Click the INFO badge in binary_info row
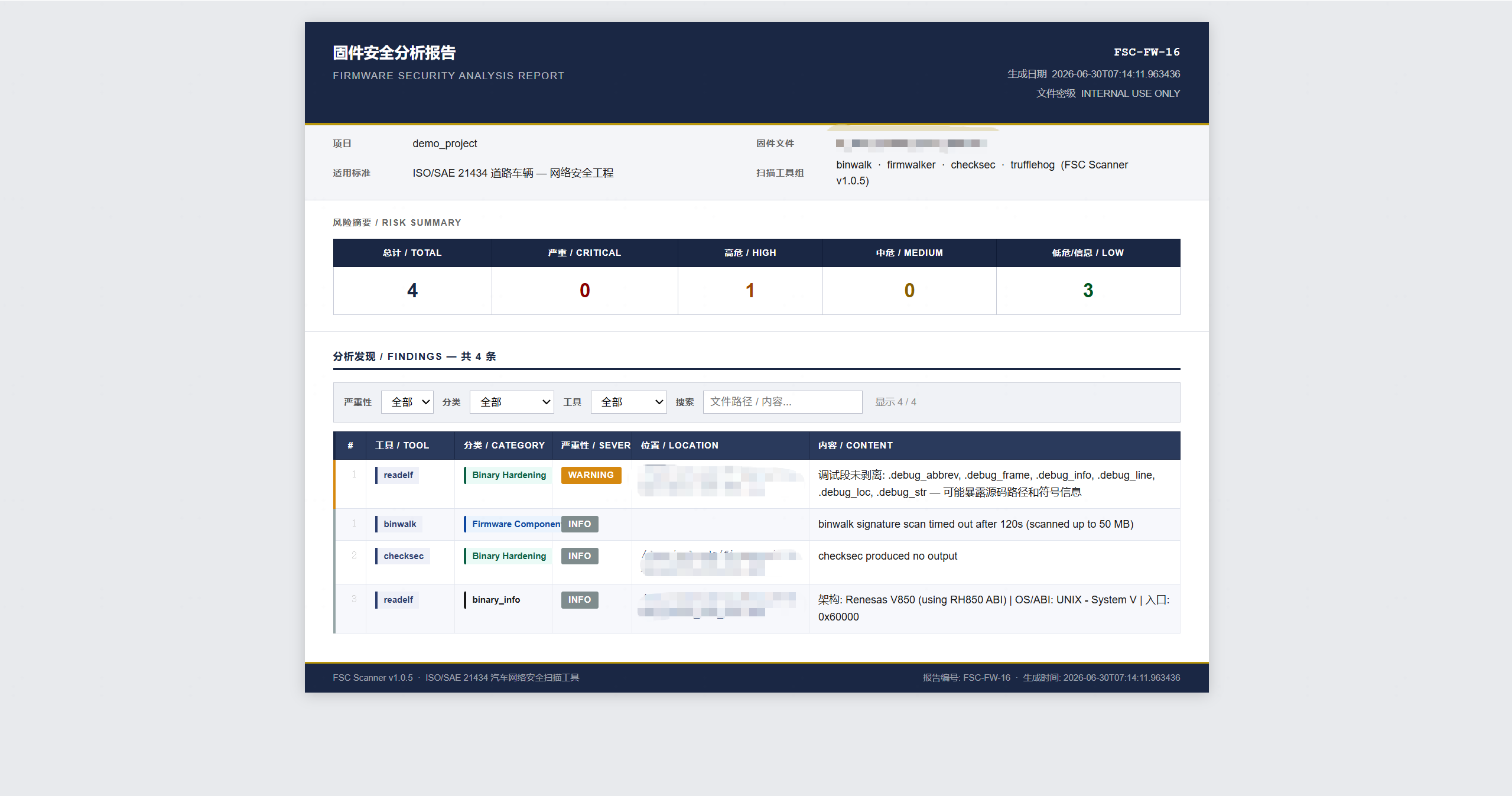The image size is (1512, 796). (x=579, y=600)
